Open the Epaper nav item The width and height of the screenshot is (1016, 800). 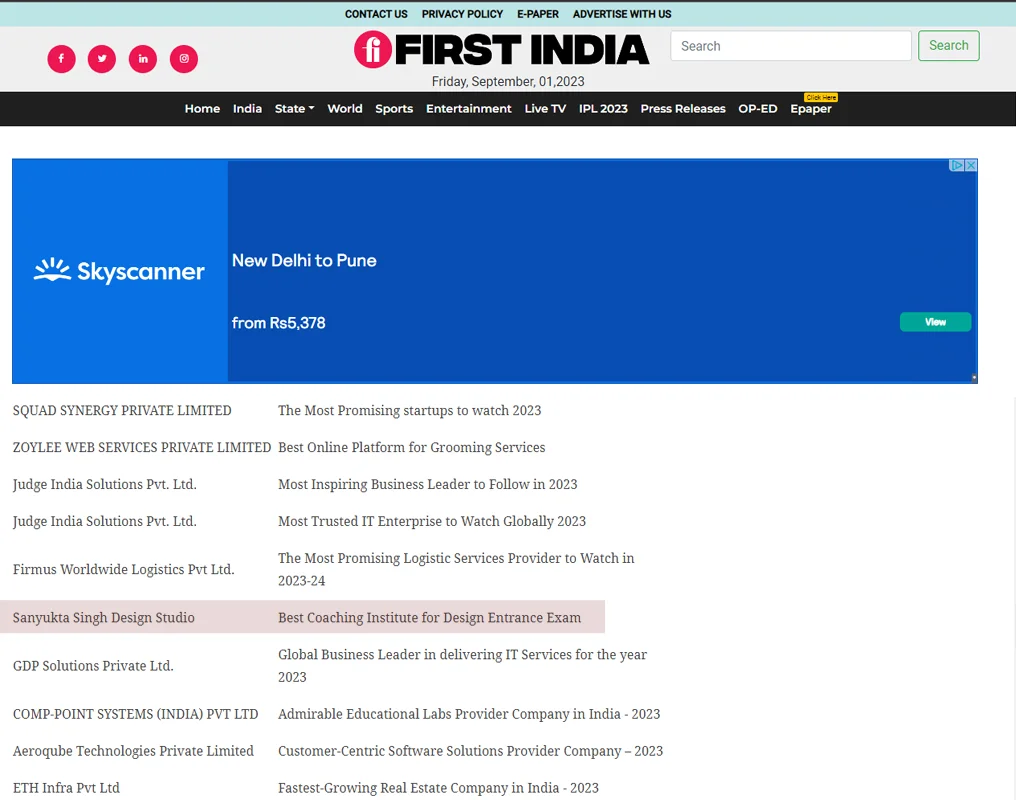point(810,109)
